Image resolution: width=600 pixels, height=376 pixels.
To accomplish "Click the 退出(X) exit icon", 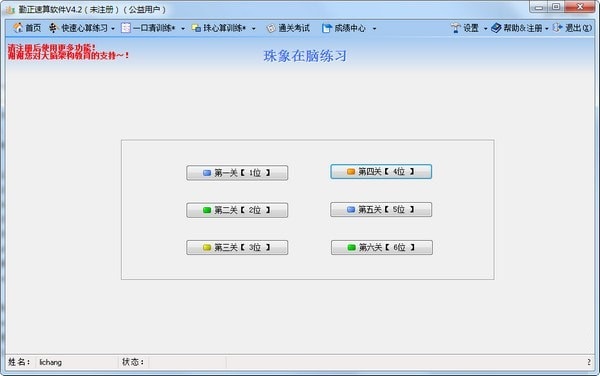I will [x=558, y=28].
